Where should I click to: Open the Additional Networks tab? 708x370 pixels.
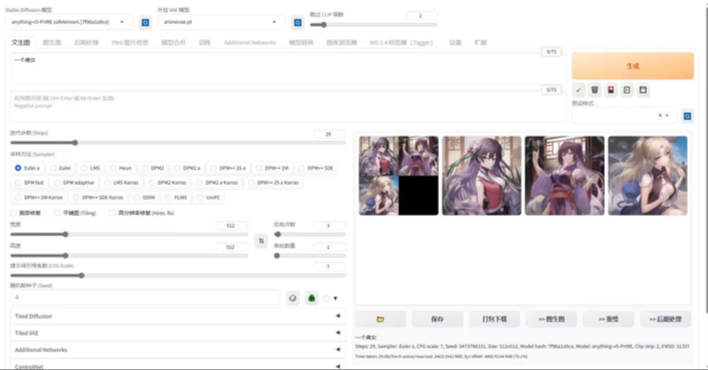point(250,42)
